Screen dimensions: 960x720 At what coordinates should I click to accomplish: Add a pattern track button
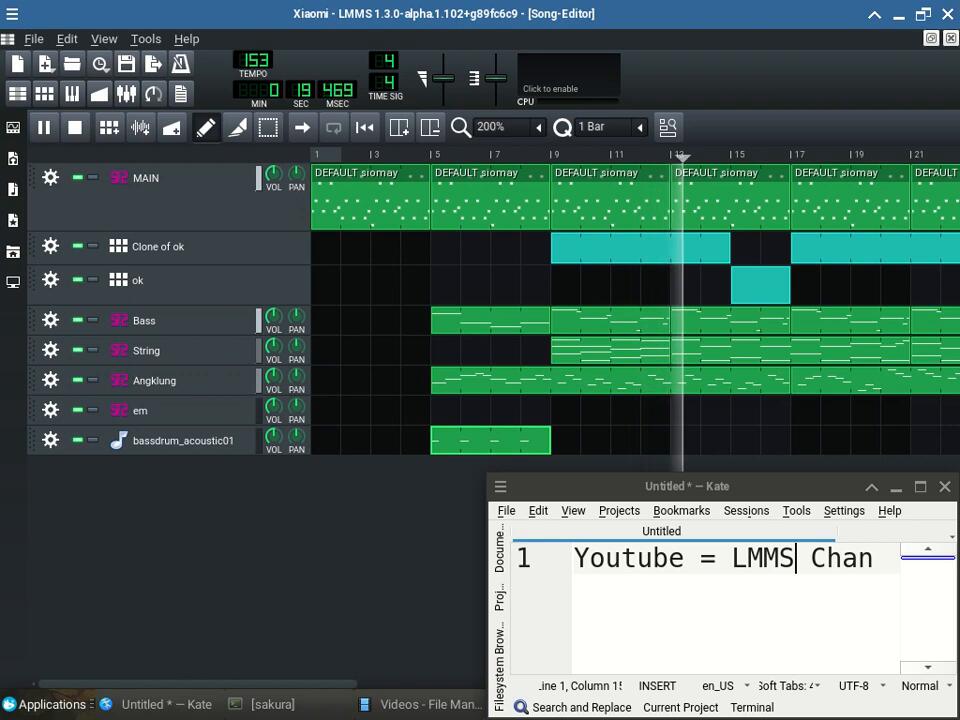[108, 128]
